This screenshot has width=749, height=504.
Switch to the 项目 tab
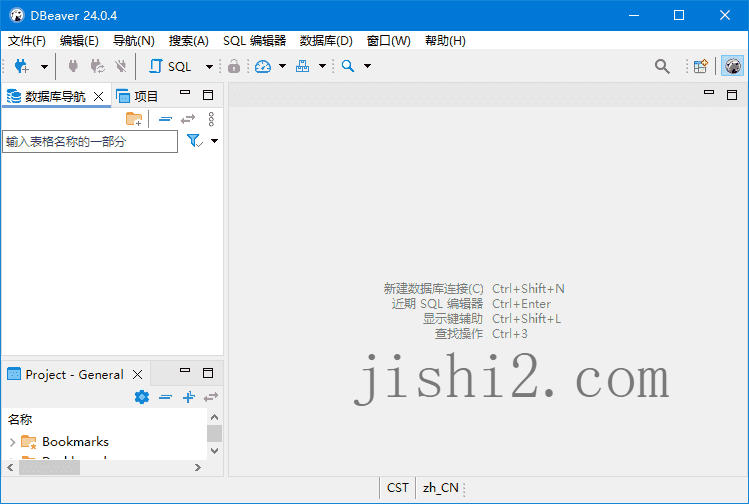pyautogui.click(x=138, y=97)
